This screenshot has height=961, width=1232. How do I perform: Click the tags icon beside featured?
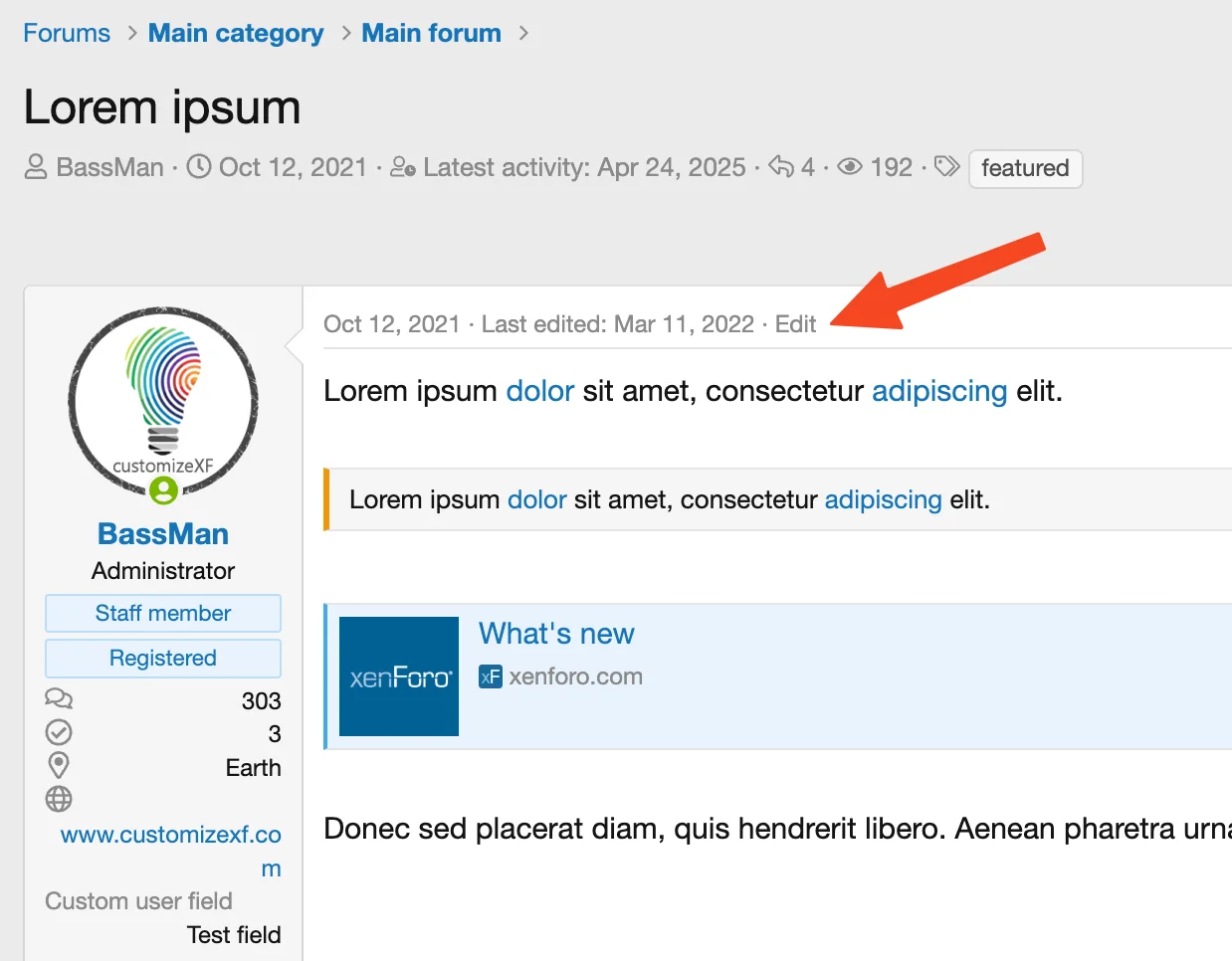tap(947, 166)
